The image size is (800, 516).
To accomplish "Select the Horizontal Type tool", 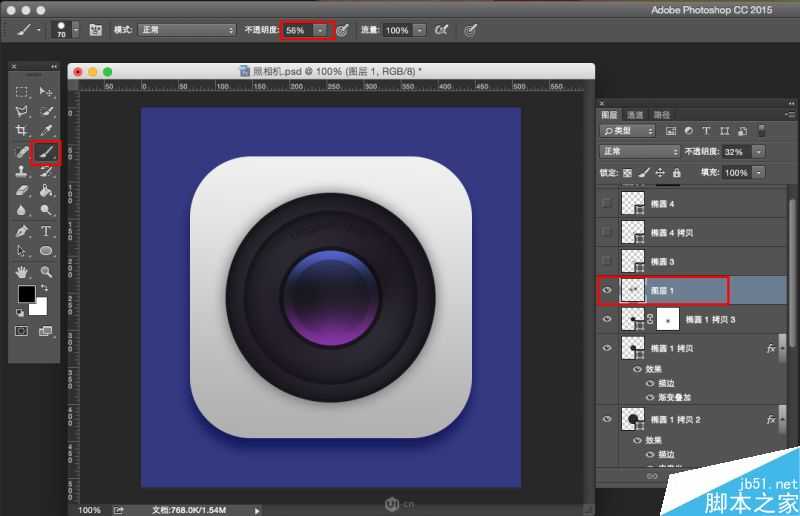I will click(46, 231).
